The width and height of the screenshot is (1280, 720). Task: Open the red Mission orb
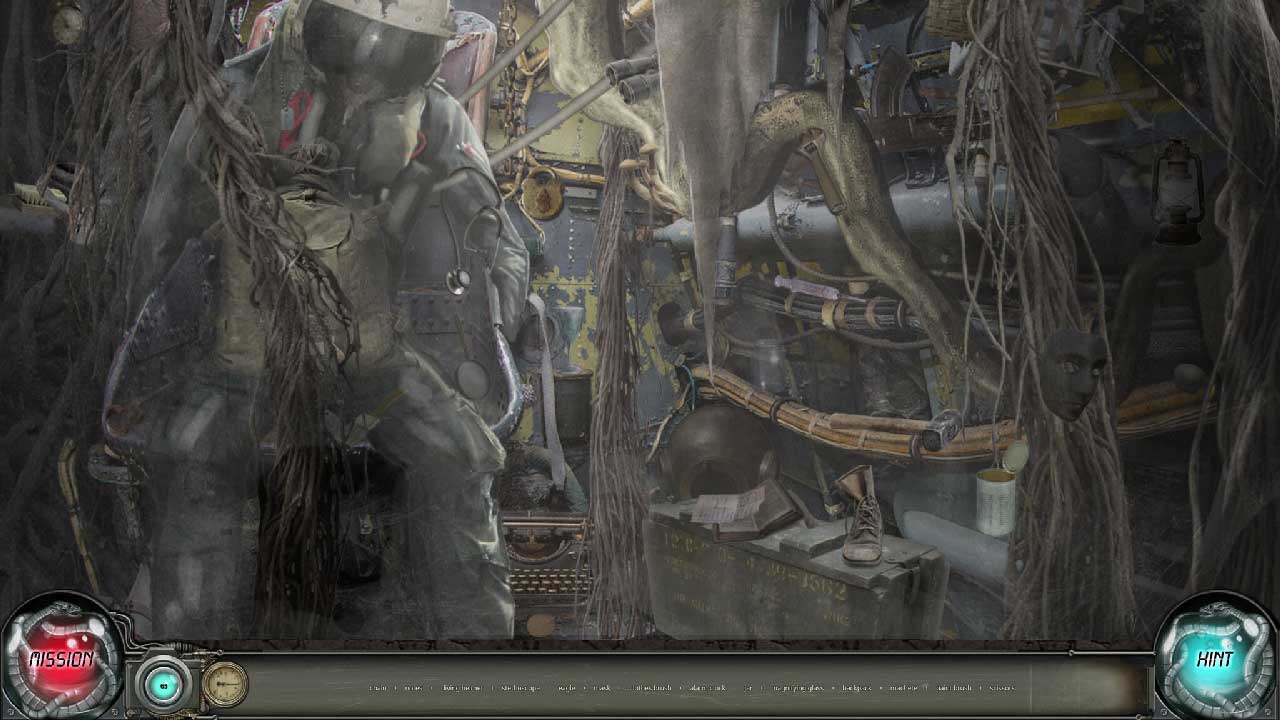click(x=60, y=659)
